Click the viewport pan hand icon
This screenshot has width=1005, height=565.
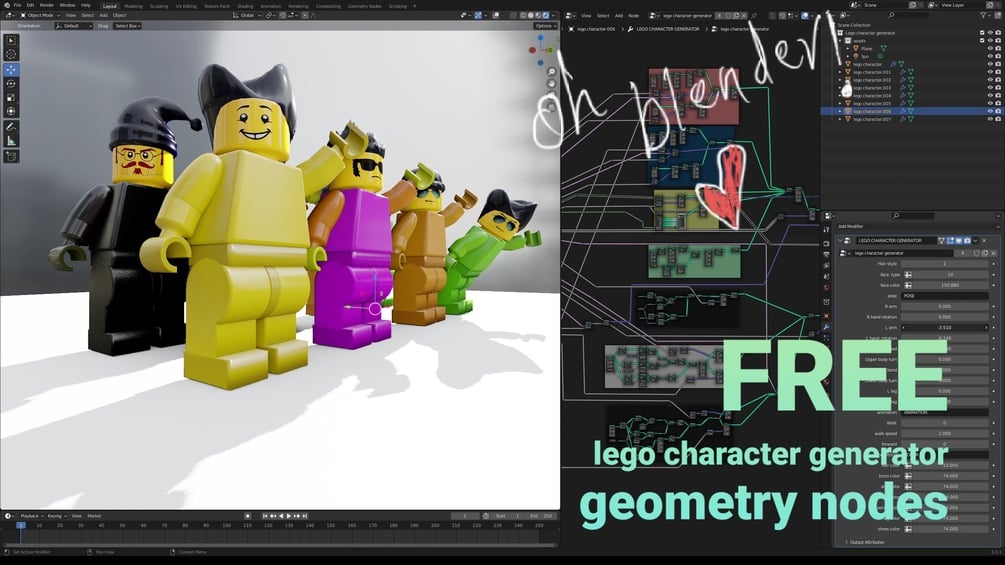pyautogui.click(x=551, y=84)
